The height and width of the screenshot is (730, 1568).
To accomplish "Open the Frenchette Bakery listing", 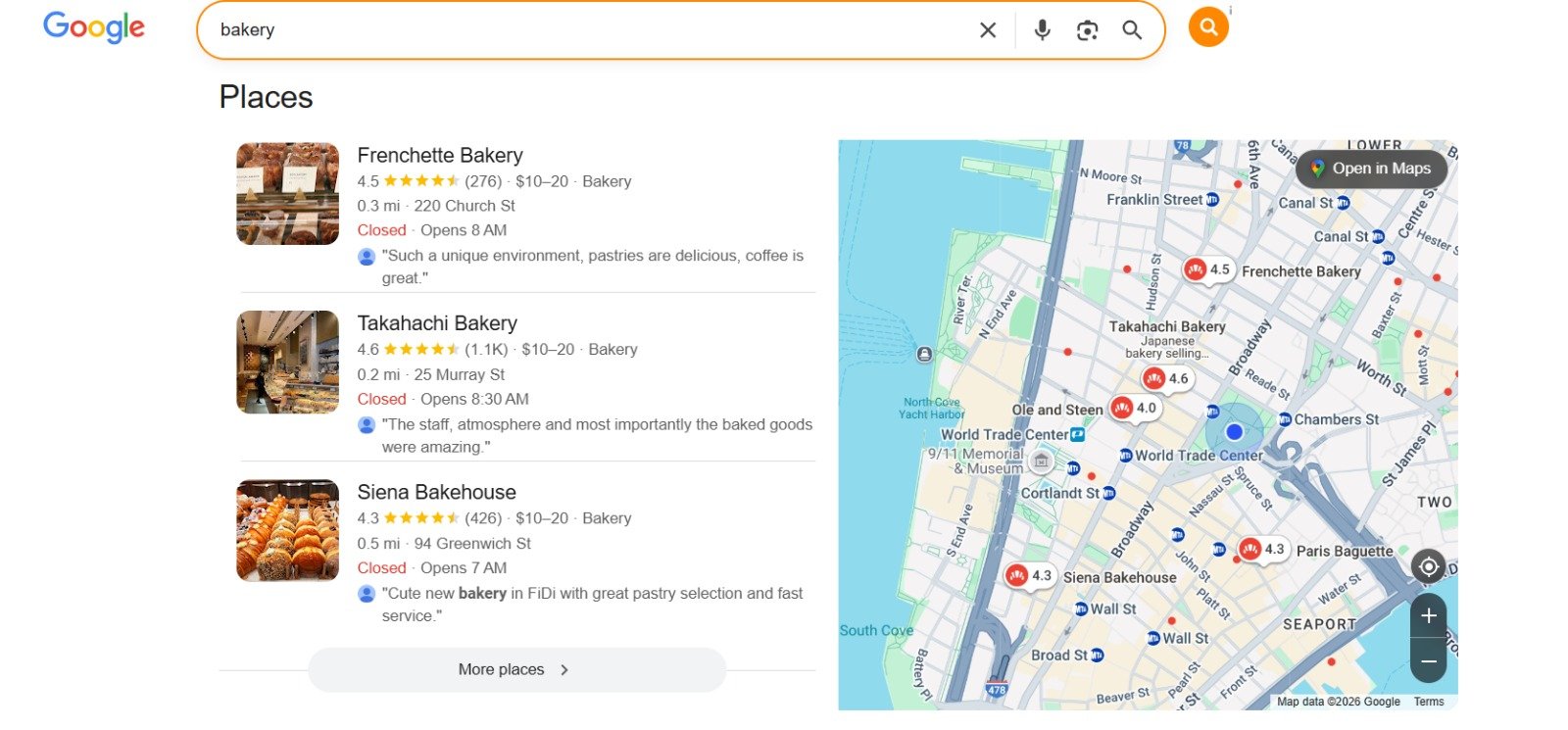I will coord(440,156).
